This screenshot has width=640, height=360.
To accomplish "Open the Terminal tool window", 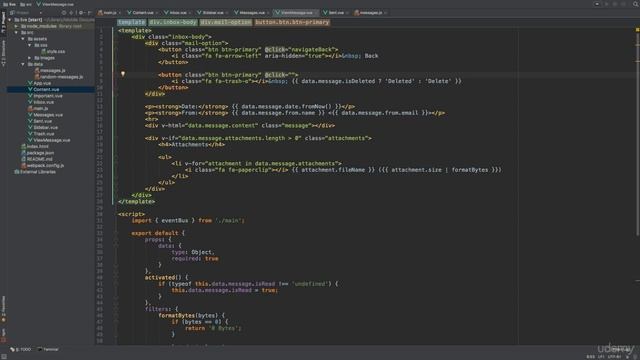I will 48,349.
